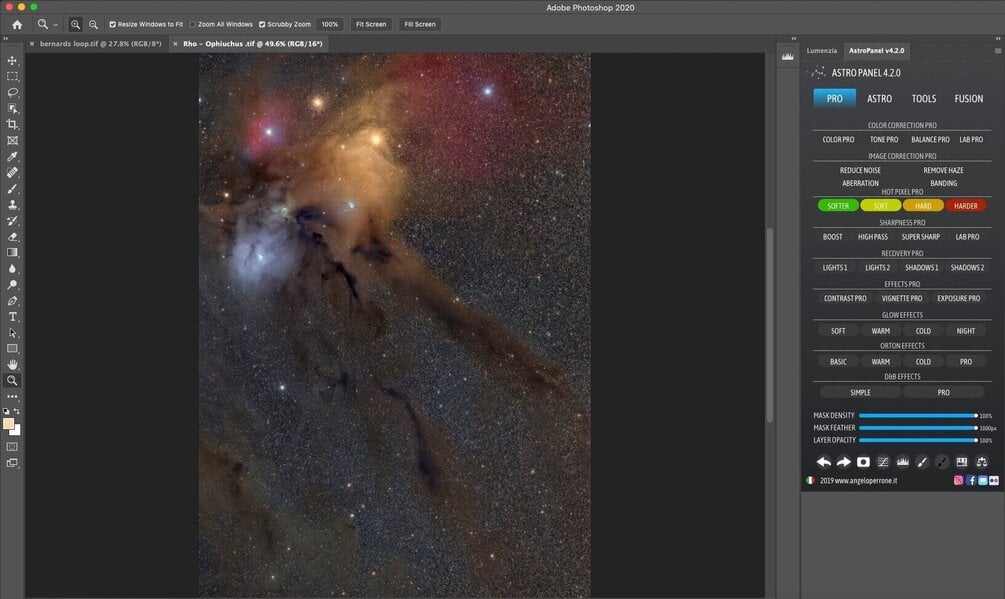Image resolution: width=1005 pixels, height=599 pixels.
Task: Switch to bernards loop.tif document tab
Action: (x=100, y=44)
